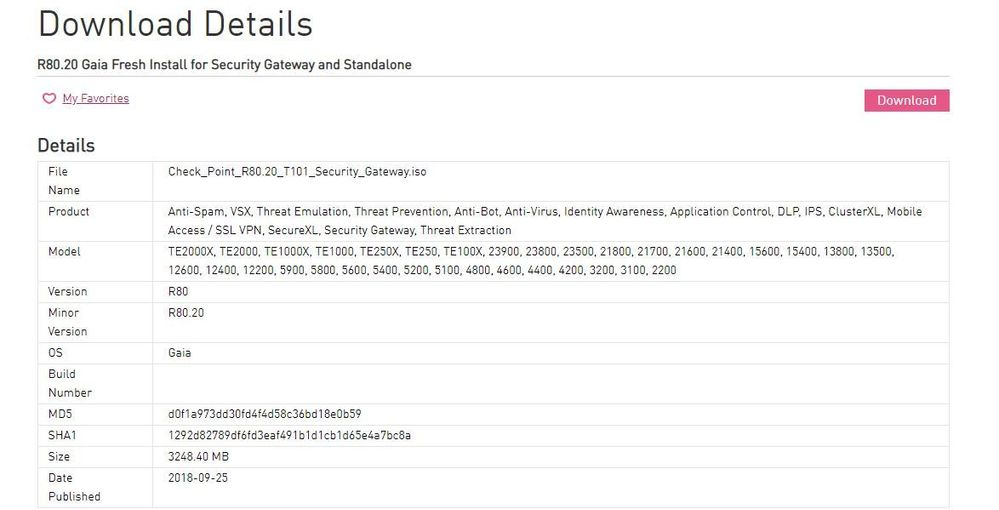Click the R80.20 Gaia Fresh Install subtitle
The image size is (999, 510).
point(225,65)
